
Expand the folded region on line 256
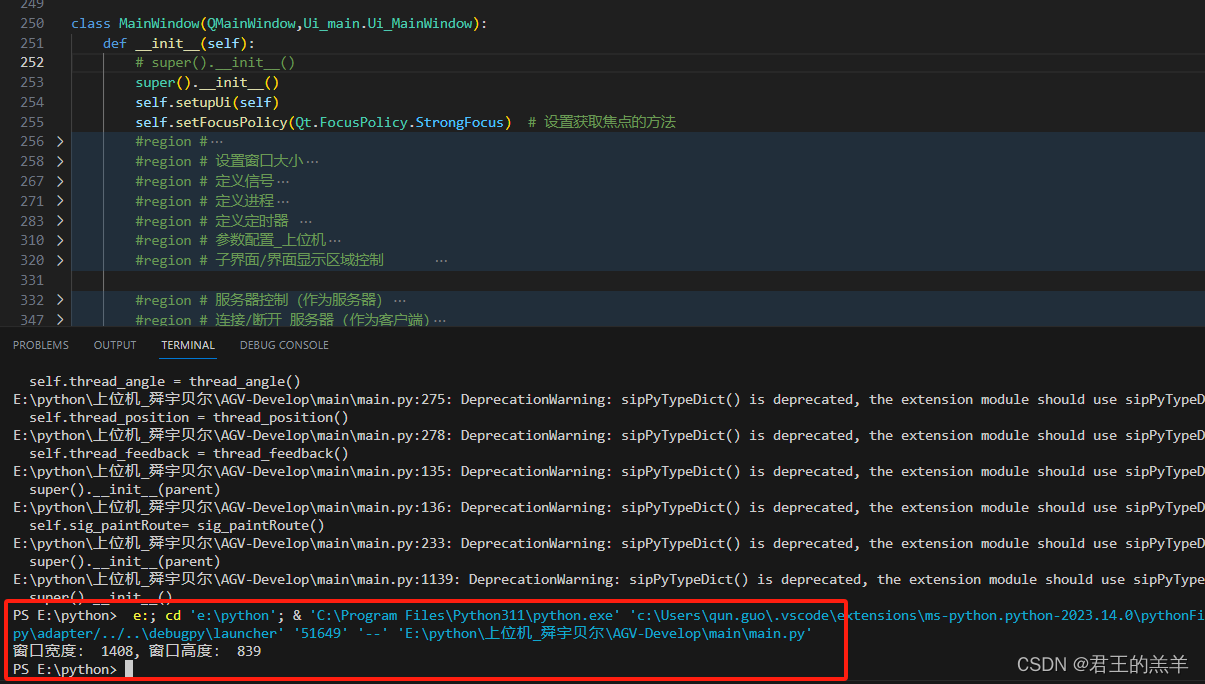pyautogui.click(x=59, y=141)
